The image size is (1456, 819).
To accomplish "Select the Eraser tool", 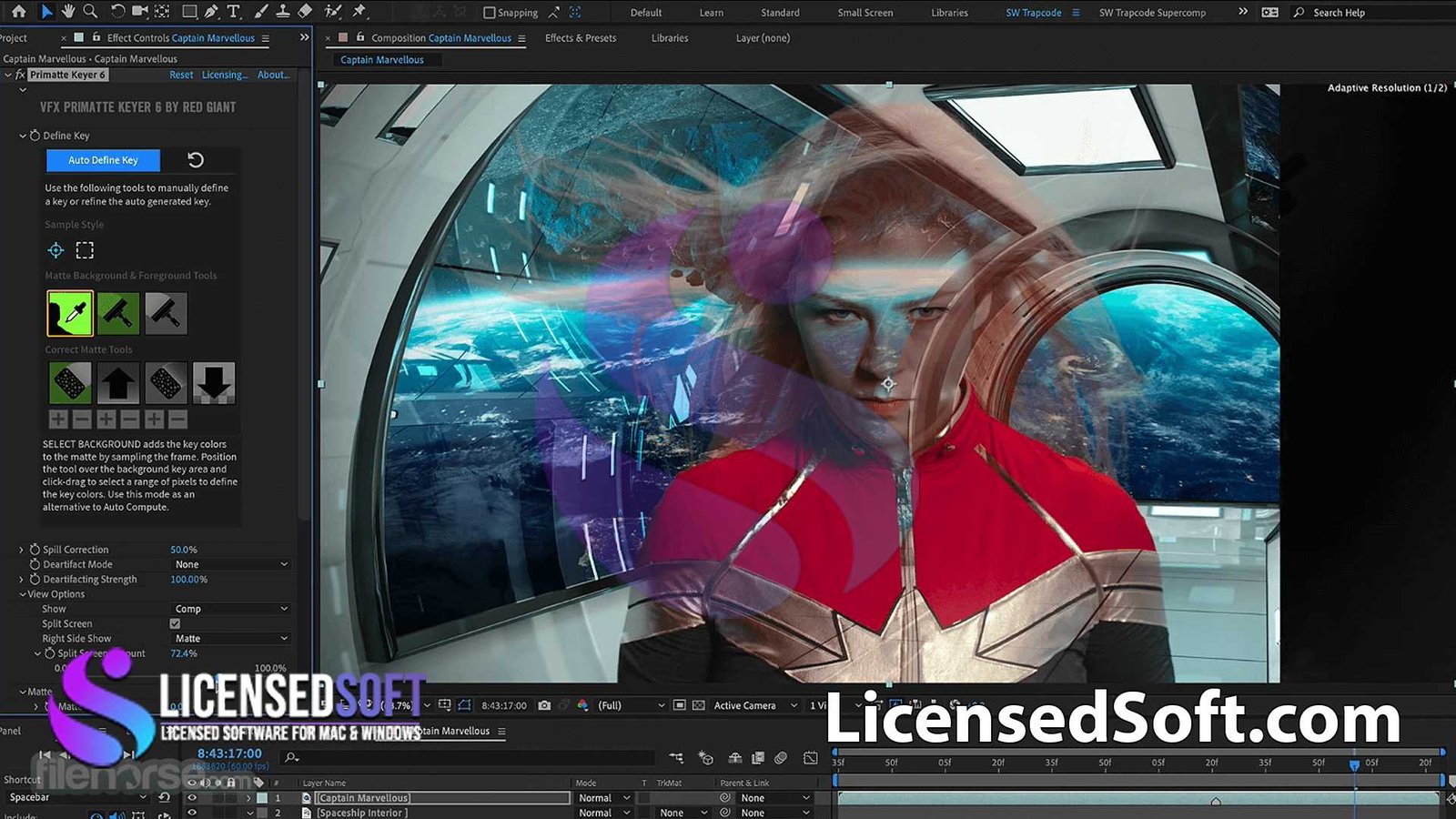I will 306,12.
